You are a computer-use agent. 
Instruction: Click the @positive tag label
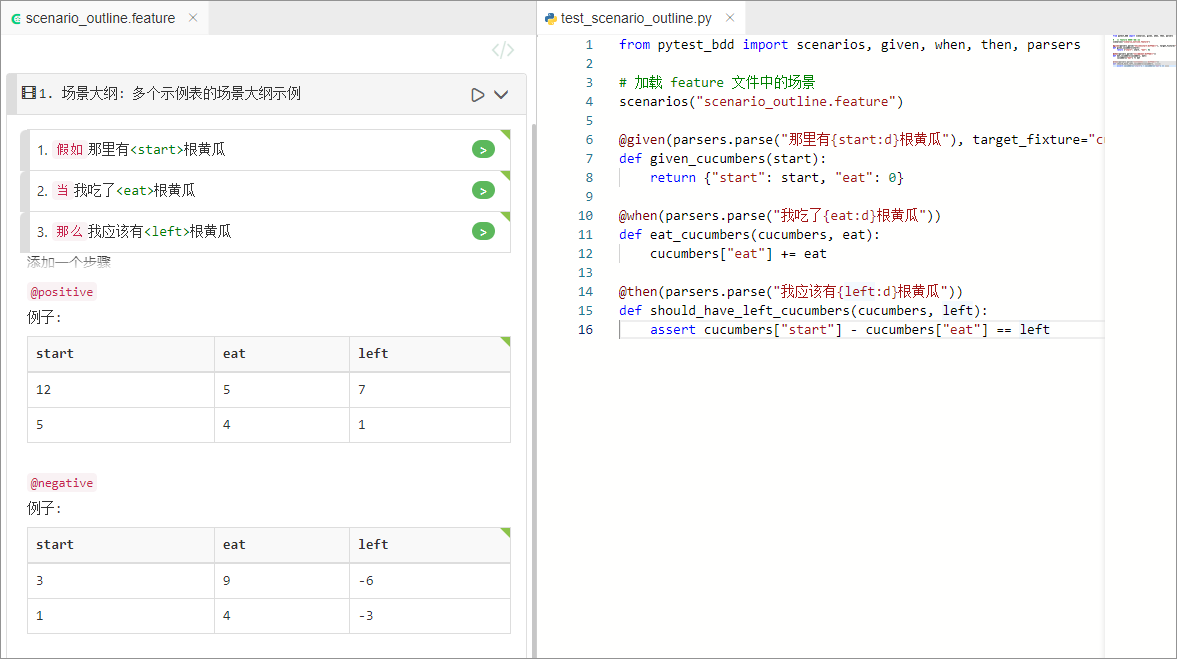62,292
